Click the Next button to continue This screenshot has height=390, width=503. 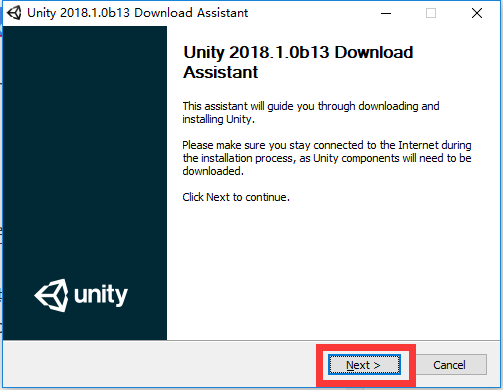click(364, 365)
